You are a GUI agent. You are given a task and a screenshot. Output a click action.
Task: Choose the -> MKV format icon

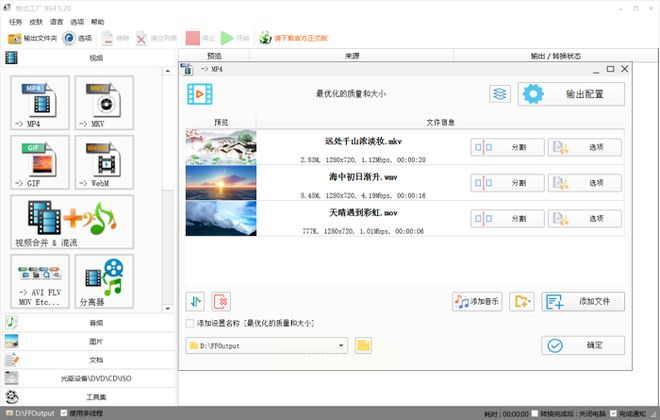(103, 102)
